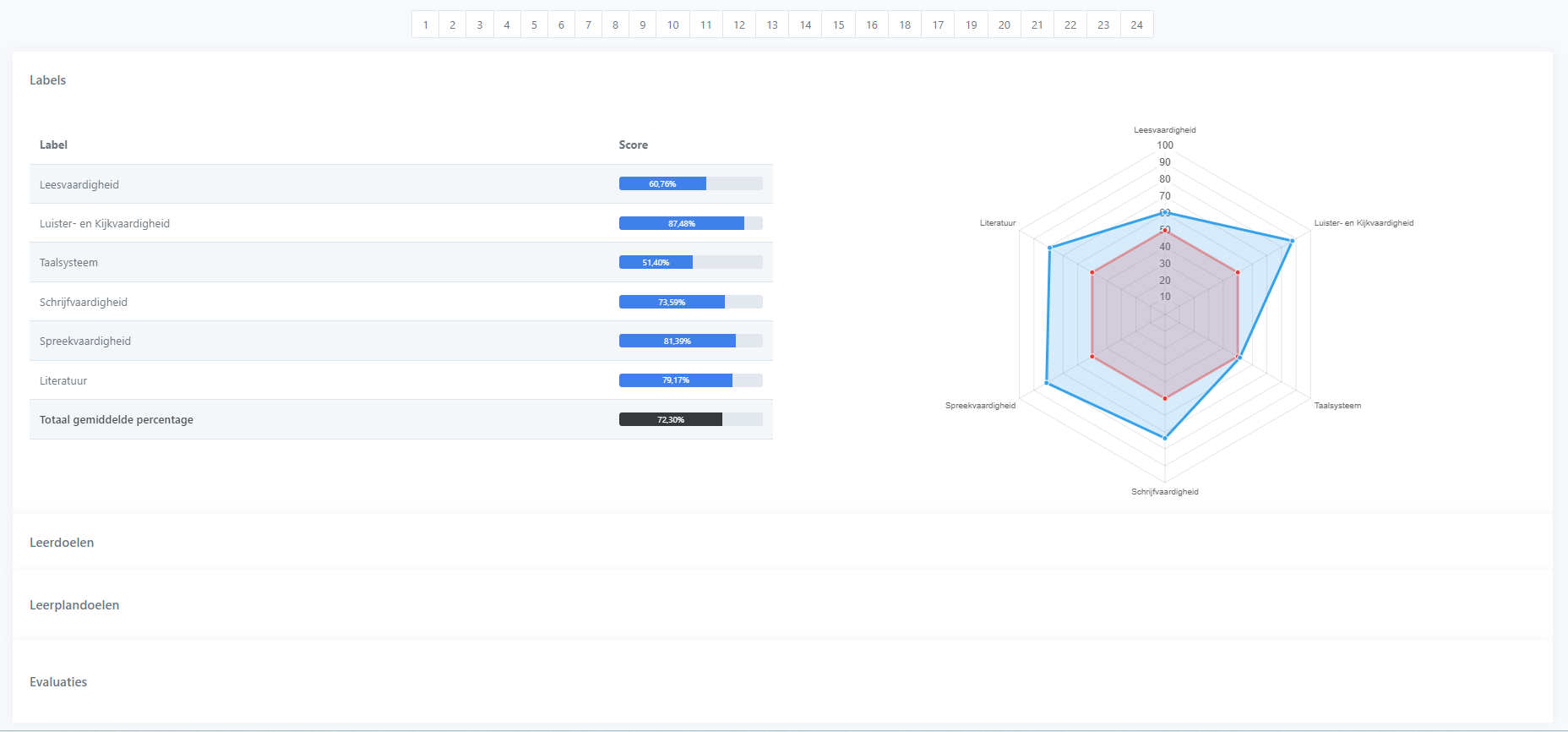Screen dimensions: 1568x732
Task: Open the last page, number 24
Action: (x=1136, y=25)
